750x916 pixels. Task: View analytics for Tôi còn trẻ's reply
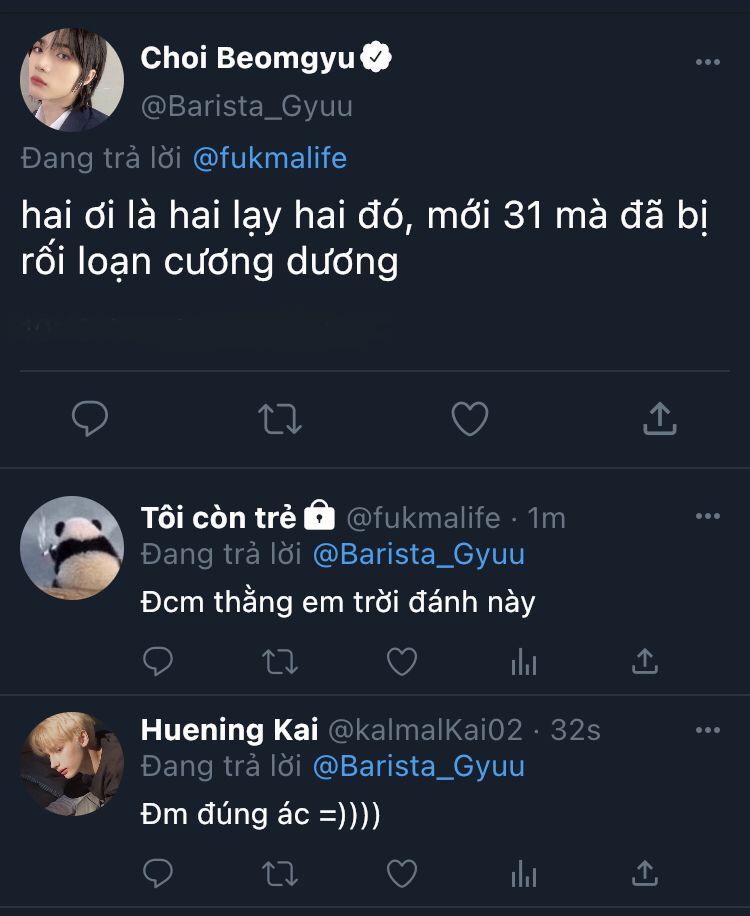(524, 661)
